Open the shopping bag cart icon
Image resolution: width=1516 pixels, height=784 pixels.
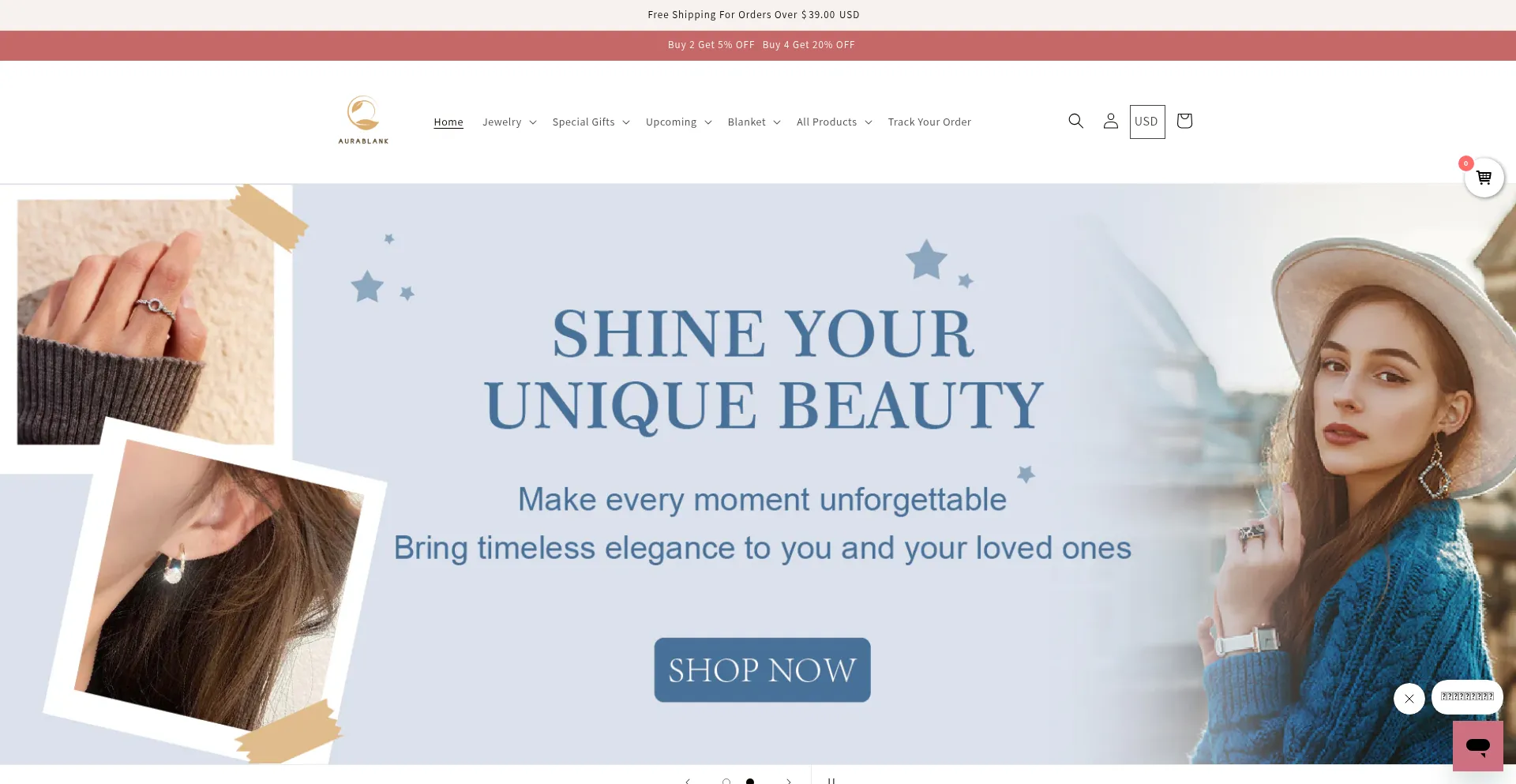click(x=1184, y=121)
